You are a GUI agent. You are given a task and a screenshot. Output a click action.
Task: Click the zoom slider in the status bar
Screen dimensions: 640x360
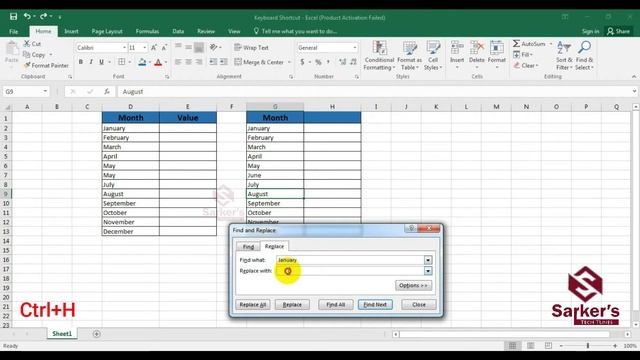588,346
